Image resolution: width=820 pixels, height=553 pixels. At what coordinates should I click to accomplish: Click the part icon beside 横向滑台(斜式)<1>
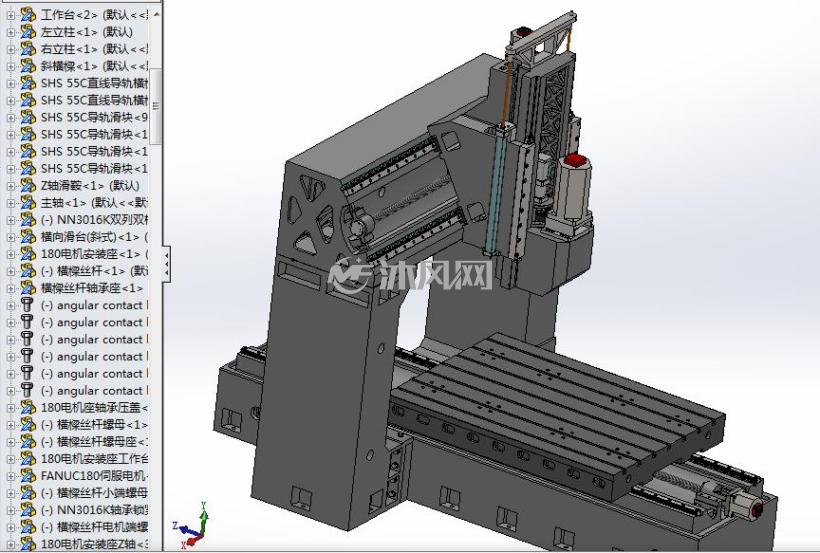[x=28, y=237]
